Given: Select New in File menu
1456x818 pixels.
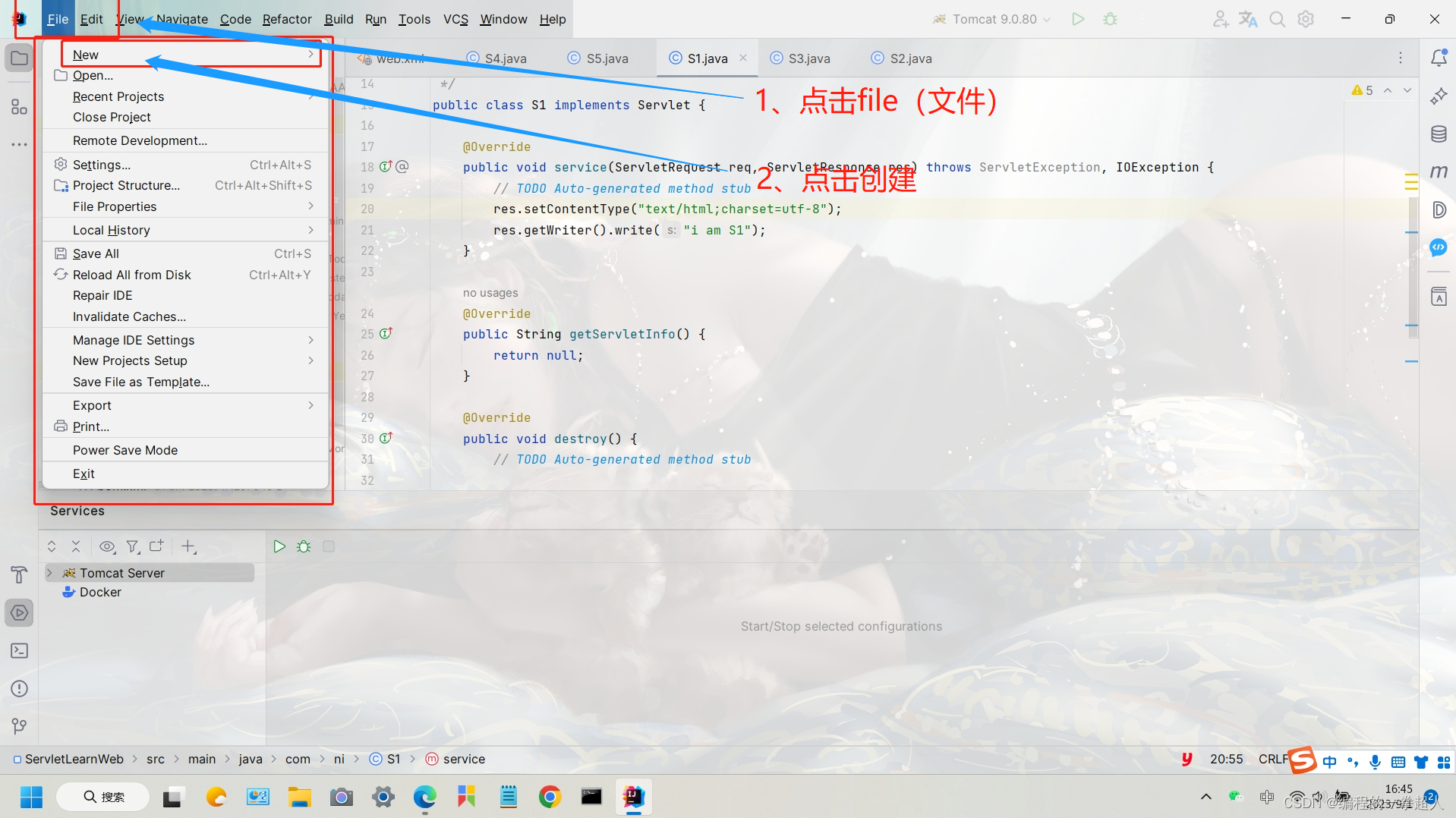Looking at the screenshot, I should [185, 55].
